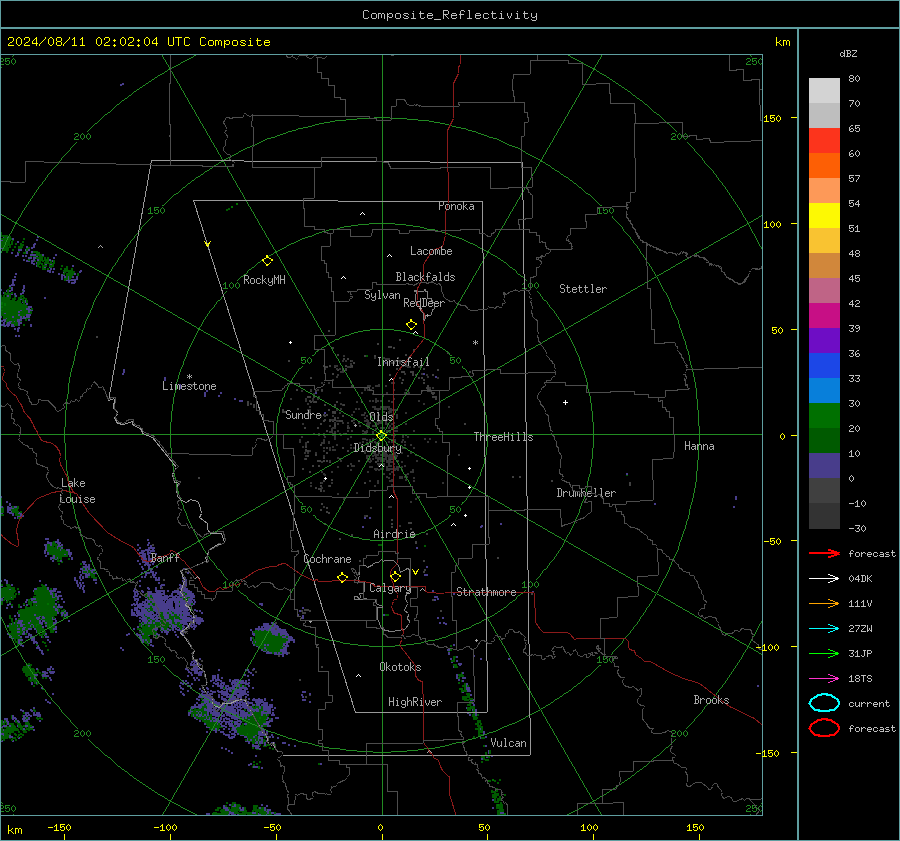The width and height of the screenshot is (900, 841).
Task: Click the ThreeHills city label
Action: click(x=503, y=437)
